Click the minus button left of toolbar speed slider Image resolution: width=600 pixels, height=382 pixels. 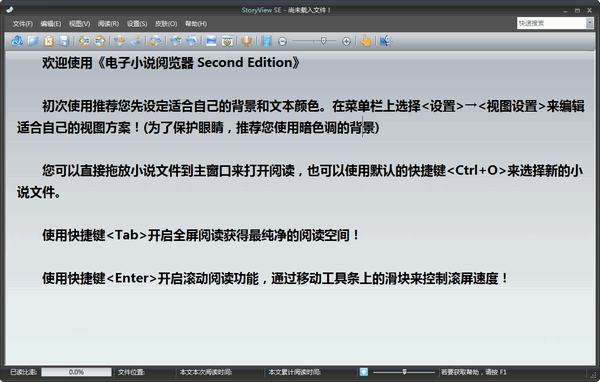[x=282, y=41]
